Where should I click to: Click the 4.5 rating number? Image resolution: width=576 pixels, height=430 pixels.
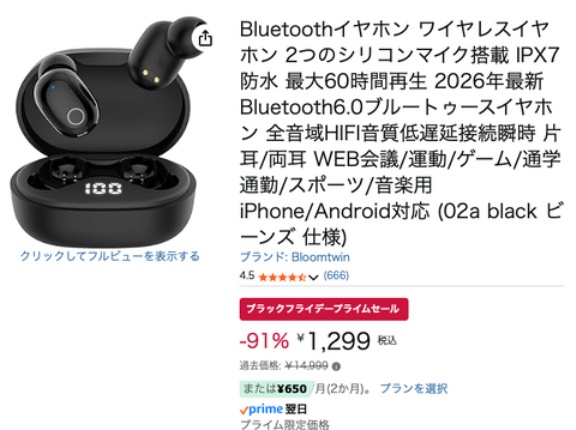coord(247,275)
